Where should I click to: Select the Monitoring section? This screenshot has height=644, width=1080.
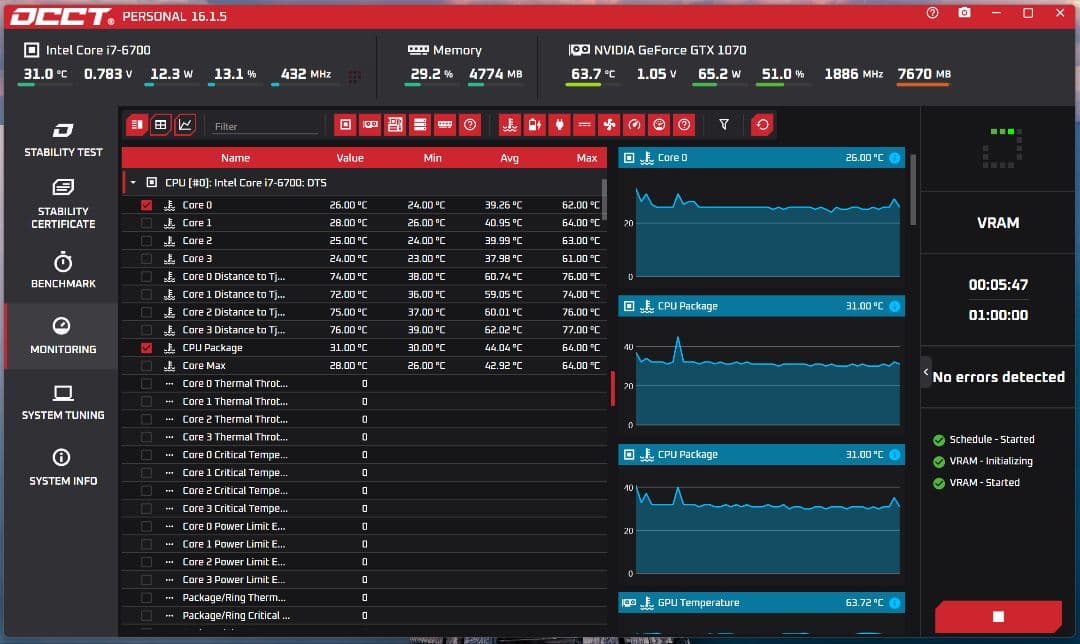click(x=63, y=336)
